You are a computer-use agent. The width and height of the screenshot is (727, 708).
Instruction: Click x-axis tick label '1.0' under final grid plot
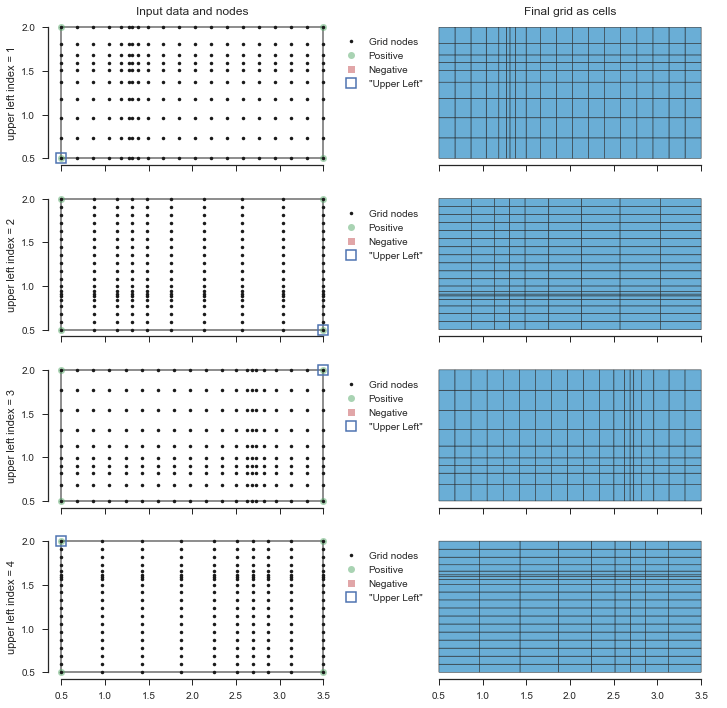coord(483,695)
